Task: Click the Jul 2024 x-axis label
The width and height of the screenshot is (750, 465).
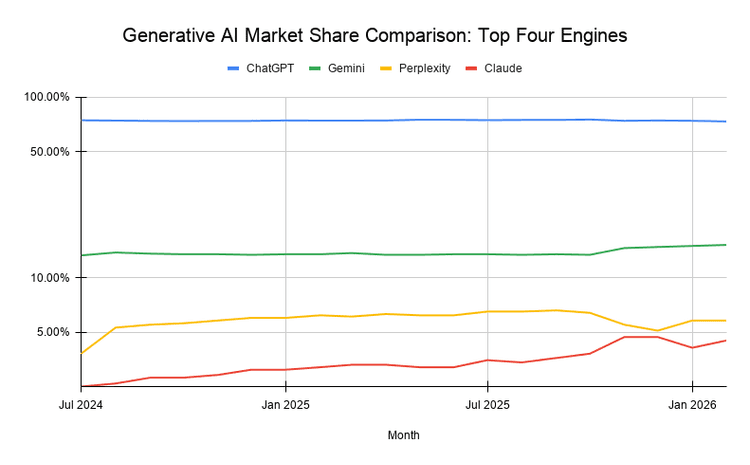Action: click(81, 405)
